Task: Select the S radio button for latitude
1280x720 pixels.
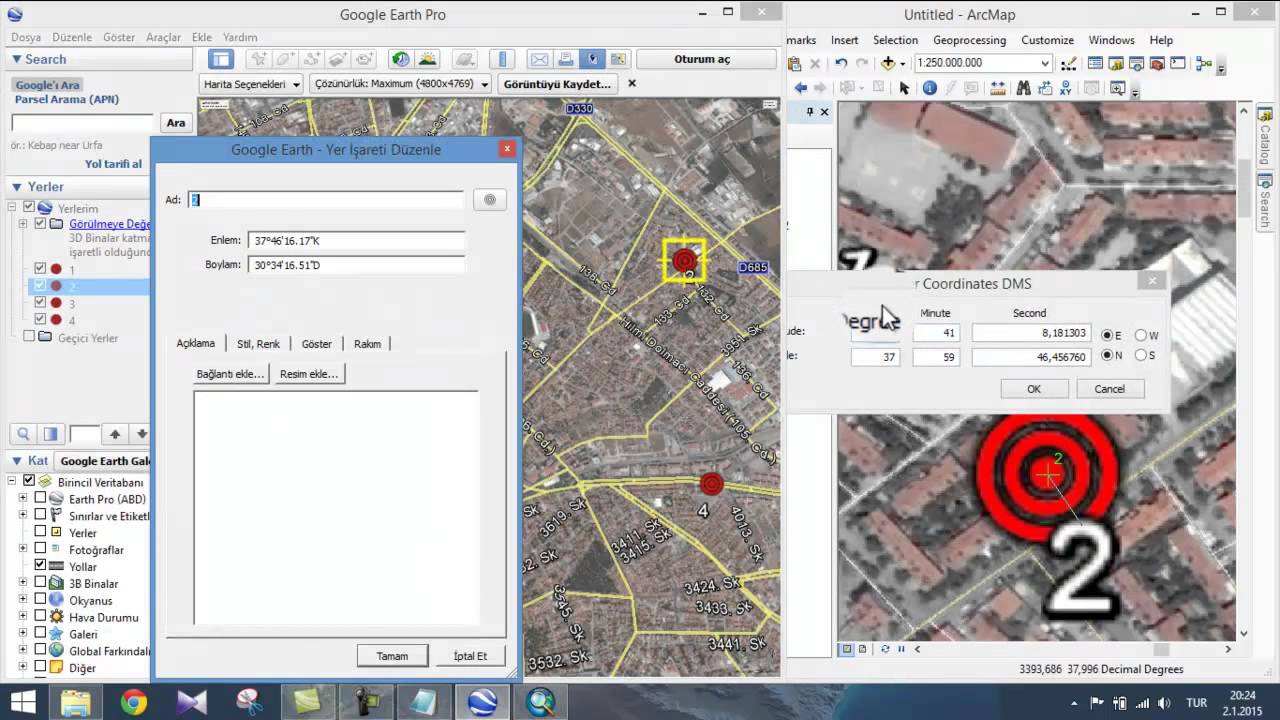Action: click(1141, 355)
